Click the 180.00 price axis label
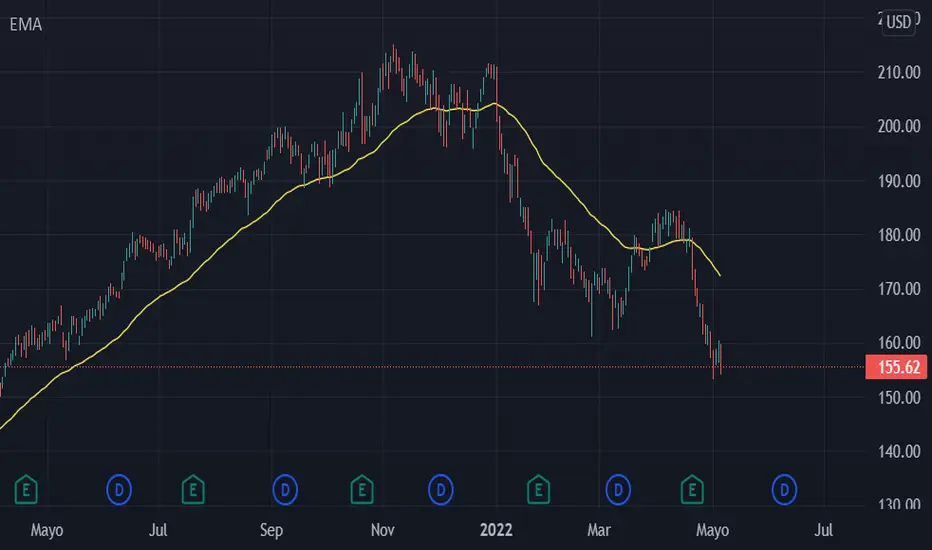932x550 pixels. [899, 235]
